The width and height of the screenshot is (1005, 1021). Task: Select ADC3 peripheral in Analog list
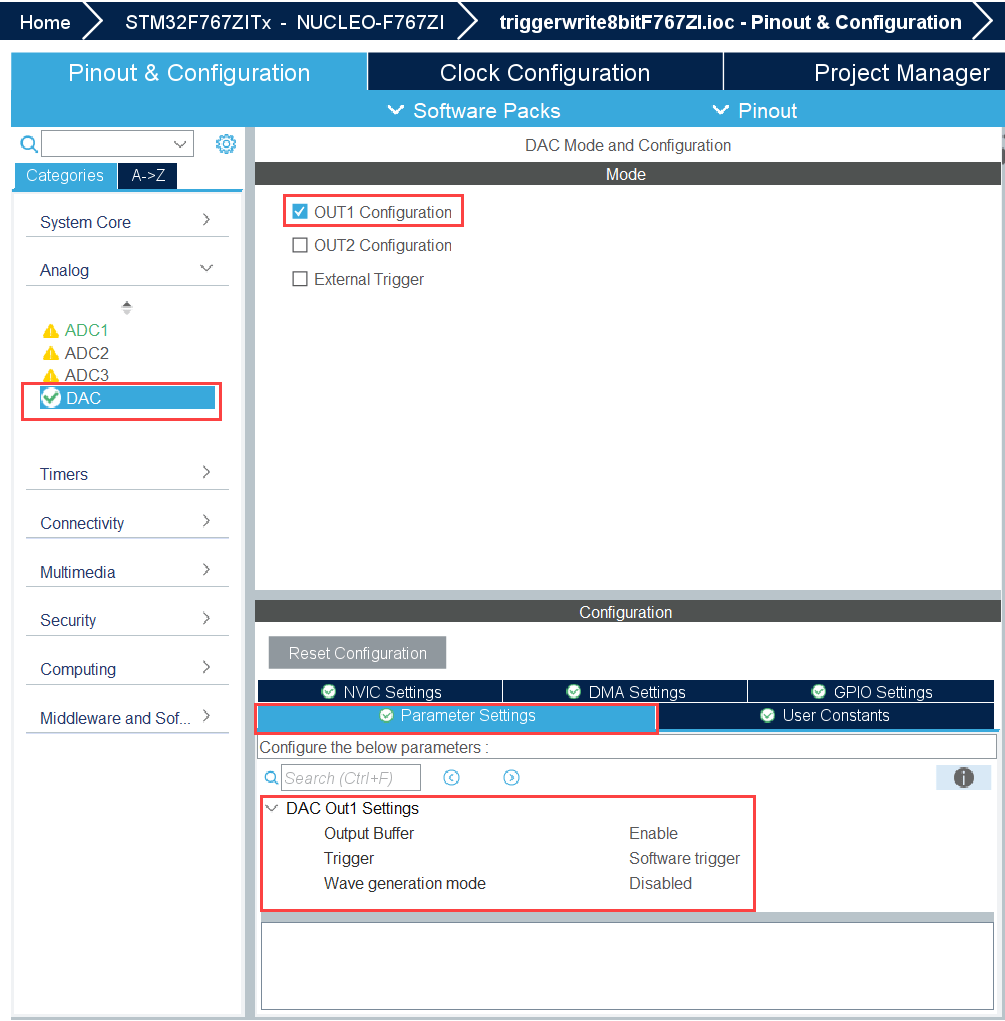[x=86, y=375]
